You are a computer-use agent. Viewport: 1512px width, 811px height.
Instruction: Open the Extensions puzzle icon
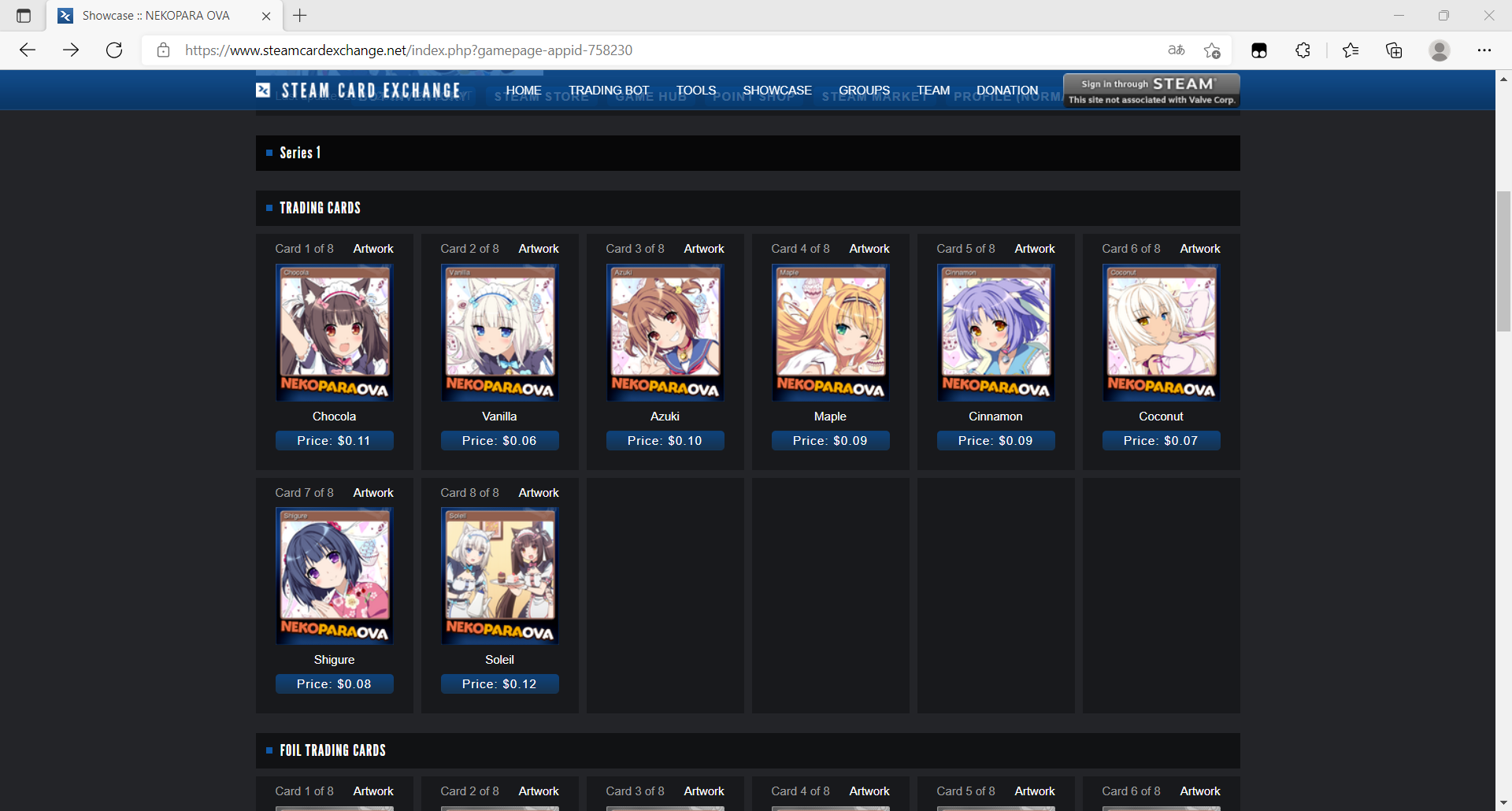pyautogui.click(x=1303, y=50)
